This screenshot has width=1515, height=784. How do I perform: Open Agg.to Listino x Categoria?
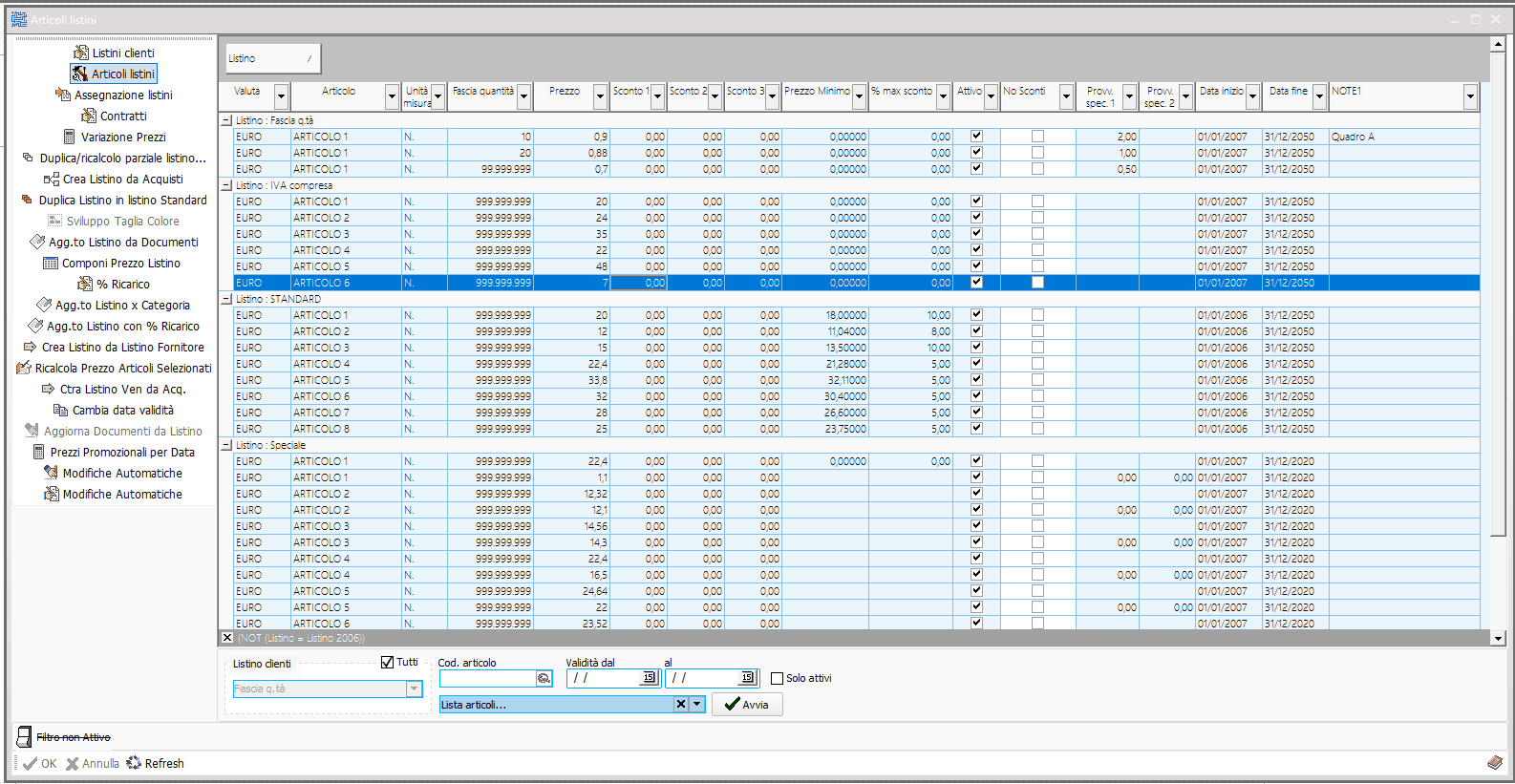point(114,306)
